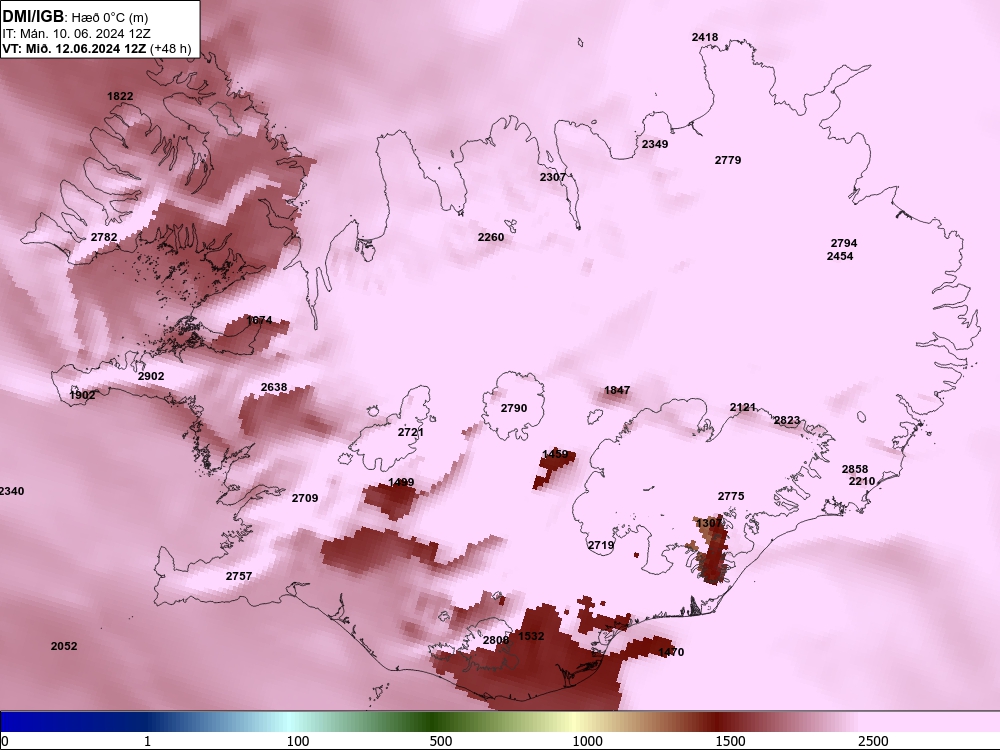Image resolution: width=1000 pixels, height=750 pixels.
Task: Click the color scale label 1000
Action: (x=587, y=741)
